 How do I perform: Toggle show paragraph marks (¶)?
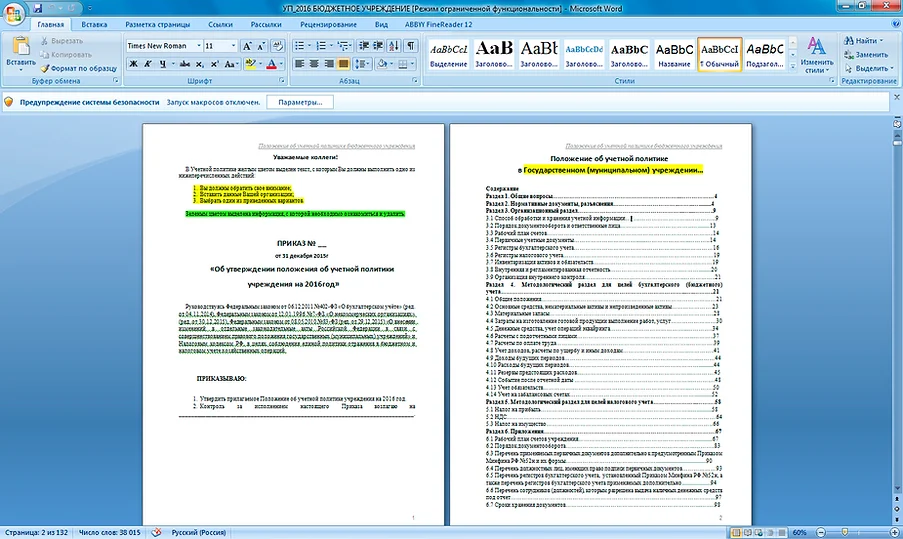pos(411,46)
